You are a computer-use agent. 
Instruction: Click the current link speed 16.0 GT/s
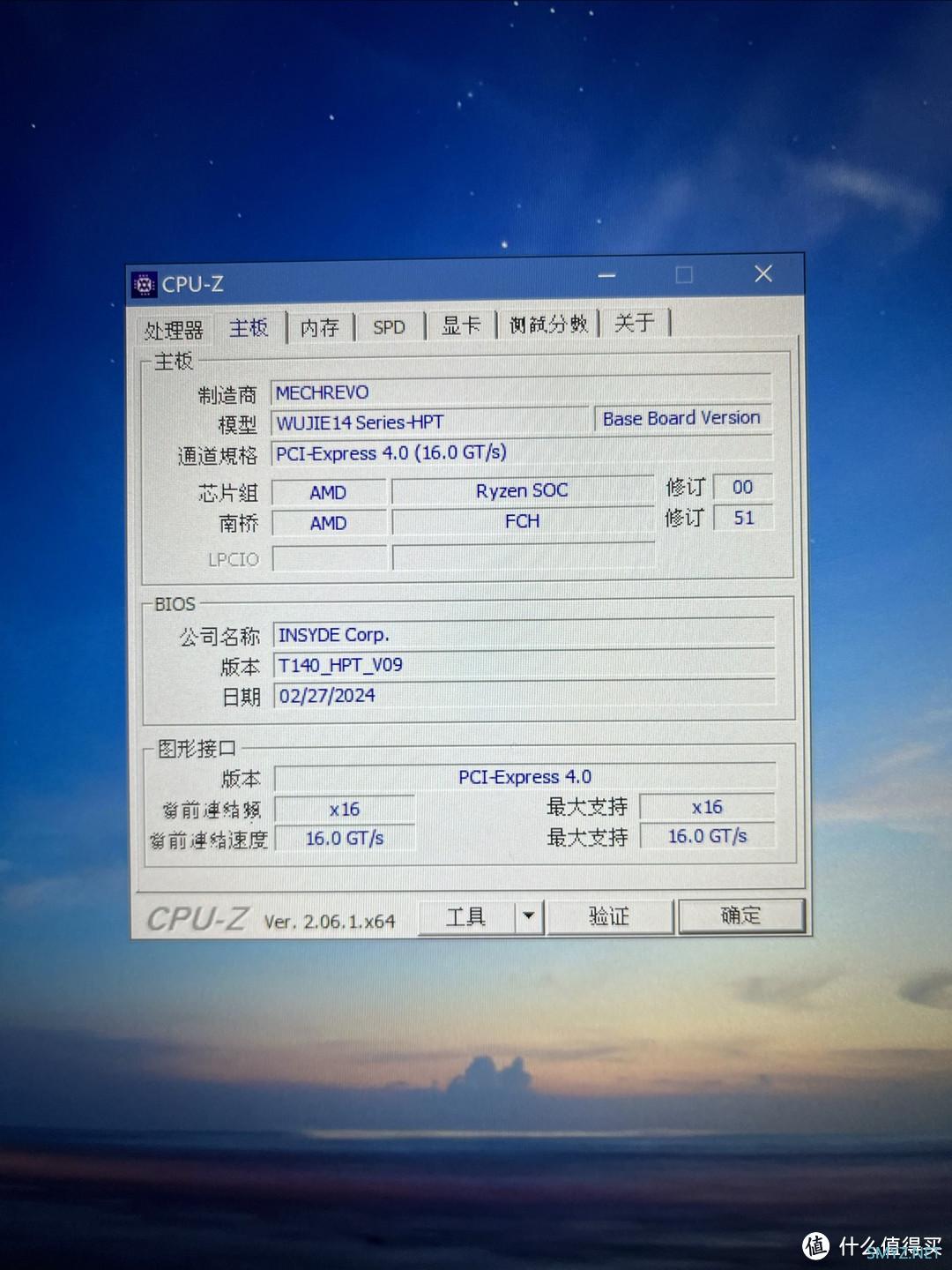pyautogui.click(x=345, y=838)
